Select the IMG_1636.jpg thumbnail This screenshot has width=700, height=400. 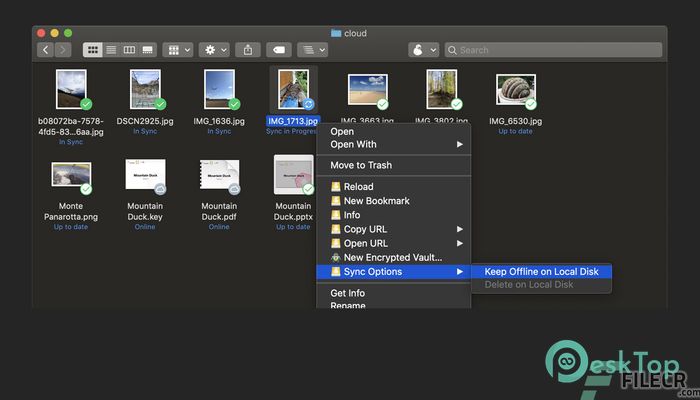click(x=219, y=89)
